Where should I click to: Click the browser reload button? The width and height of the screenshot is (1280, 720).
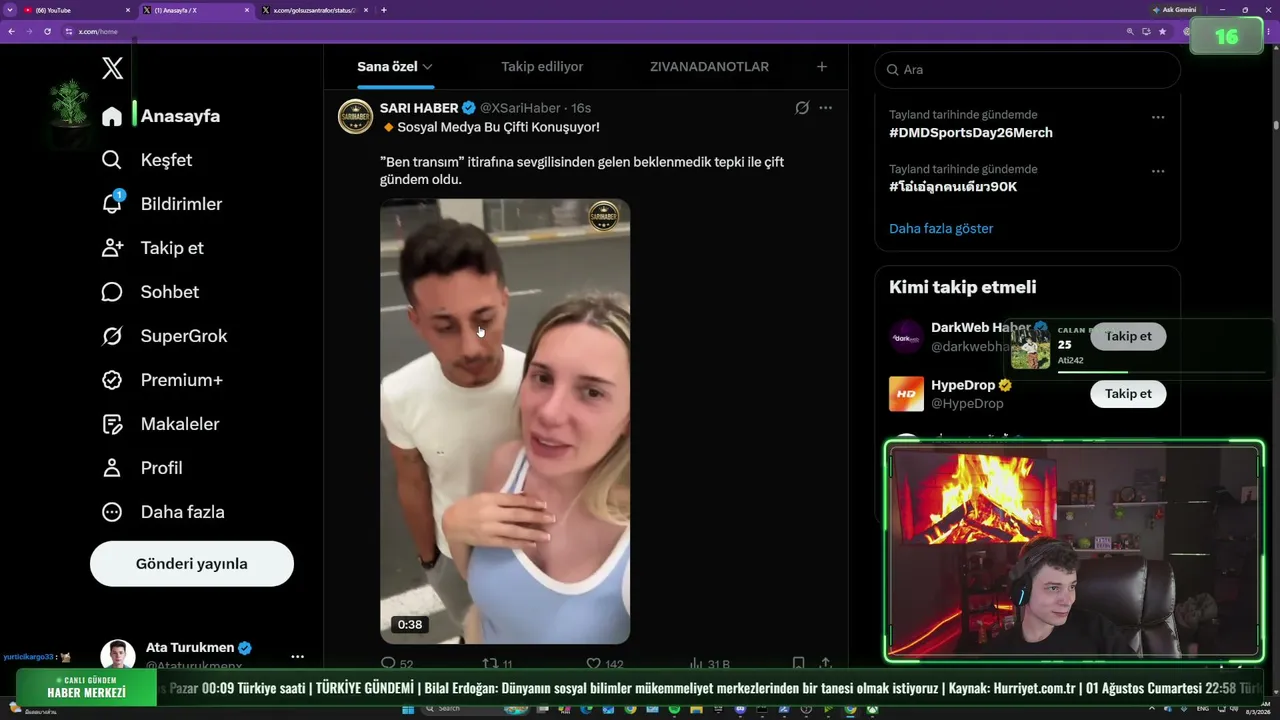click(47, 31)
